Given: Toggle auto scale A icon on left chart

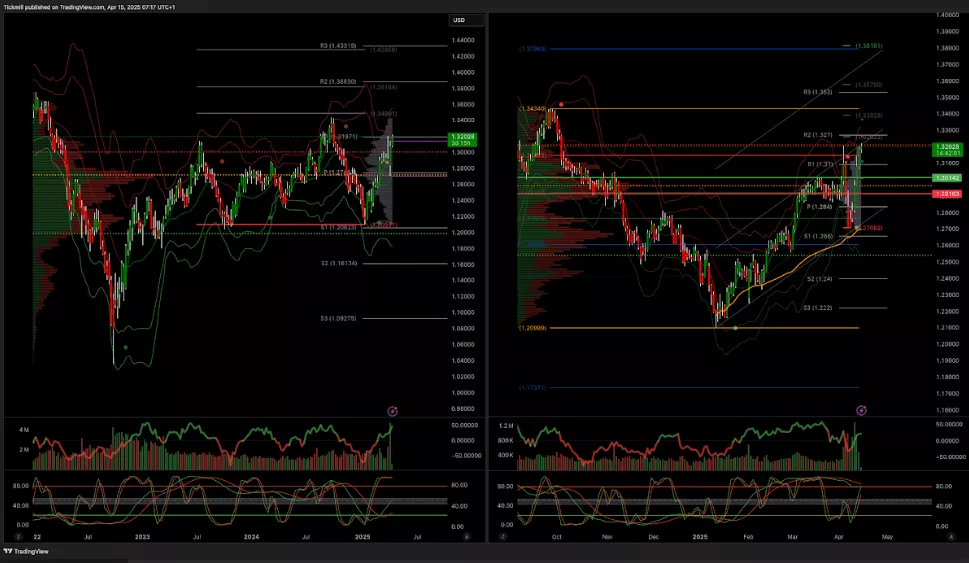Looking at the screenshot, I should (466, 537).
